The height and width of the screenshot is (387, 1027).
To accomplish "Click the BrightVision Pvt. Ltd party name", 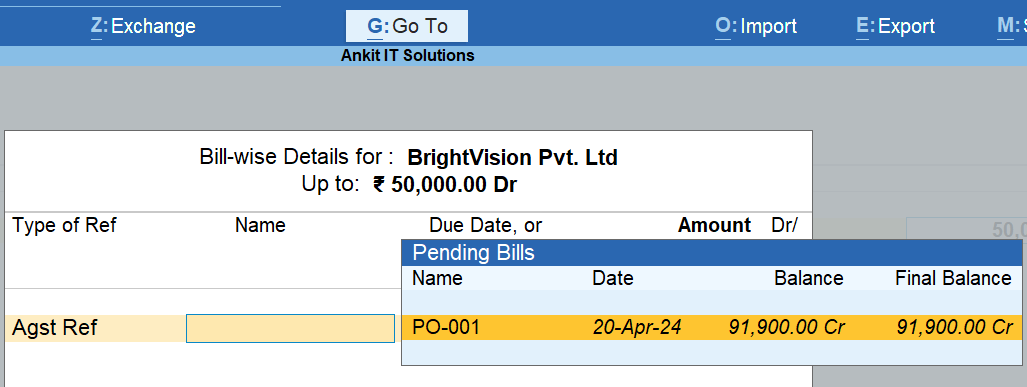I will (512, 158).
